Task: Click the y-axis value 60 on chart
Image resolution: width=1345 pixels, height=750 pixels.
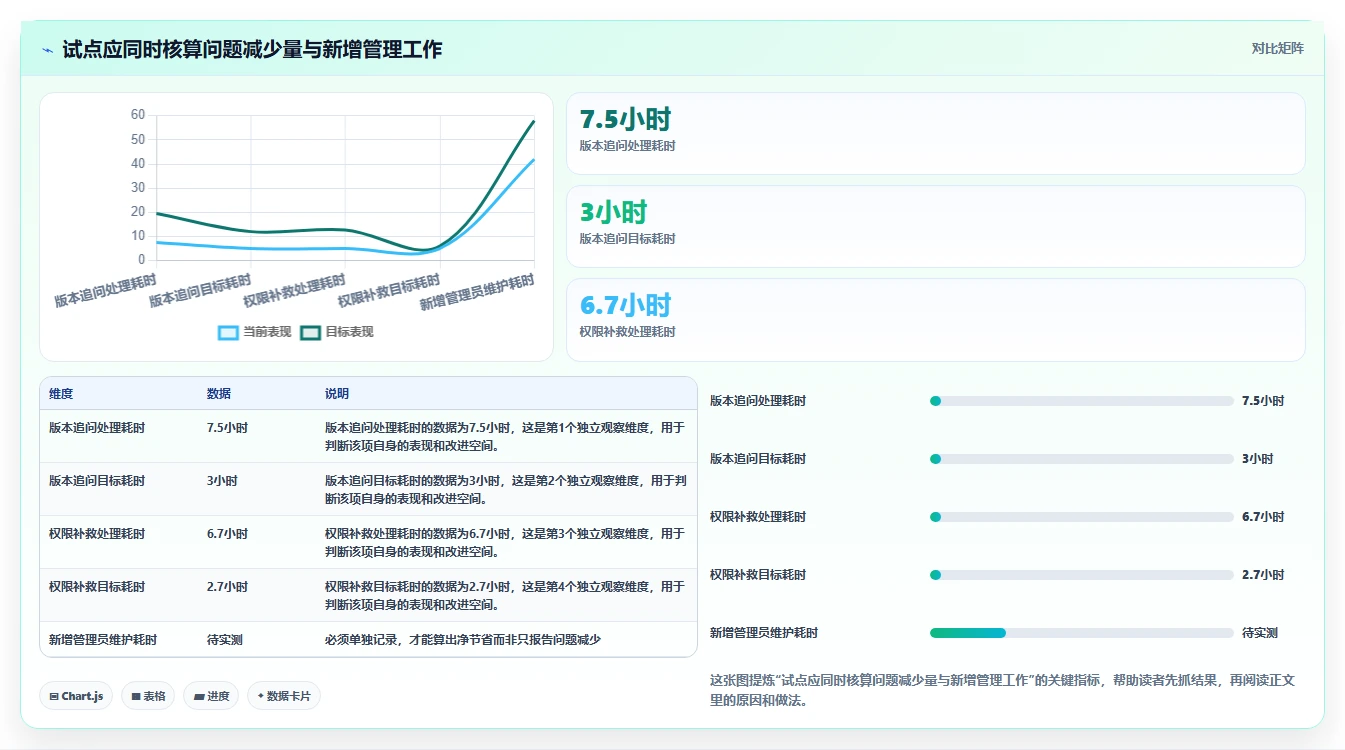Action: pyautogui.click(x=138, y=115)
